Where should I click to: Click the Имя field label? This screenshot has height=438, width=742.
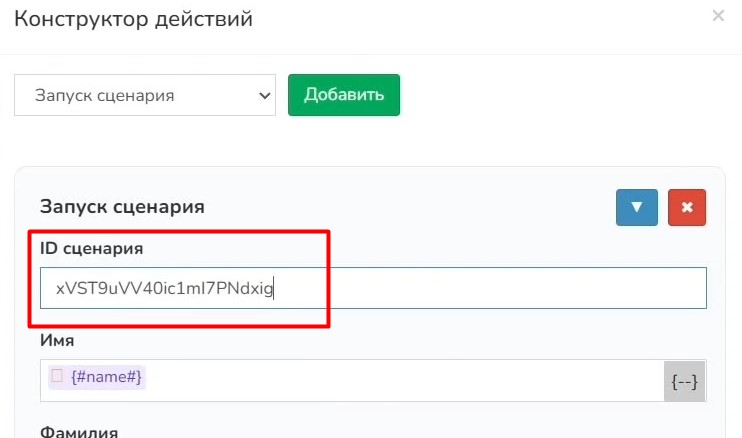pos(57,341)
